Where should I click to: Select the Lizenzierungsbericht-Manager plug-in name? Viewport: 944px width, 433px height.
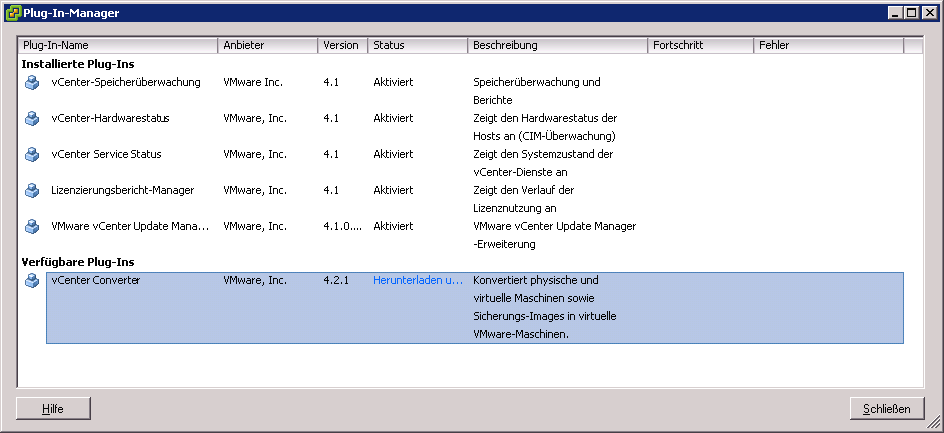click(122, 191)
